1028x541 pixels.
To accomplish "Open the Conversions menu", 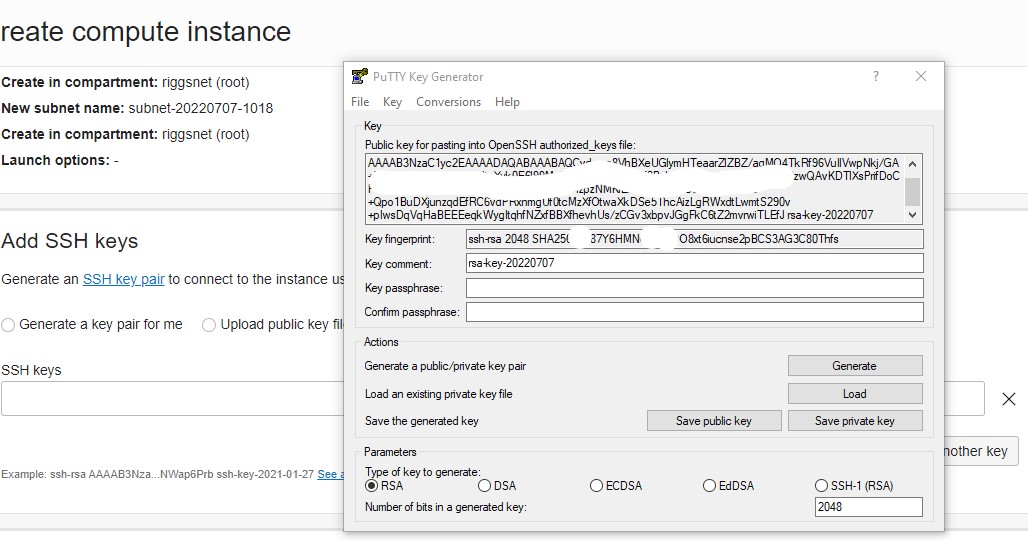I will [x=448, y=102].
